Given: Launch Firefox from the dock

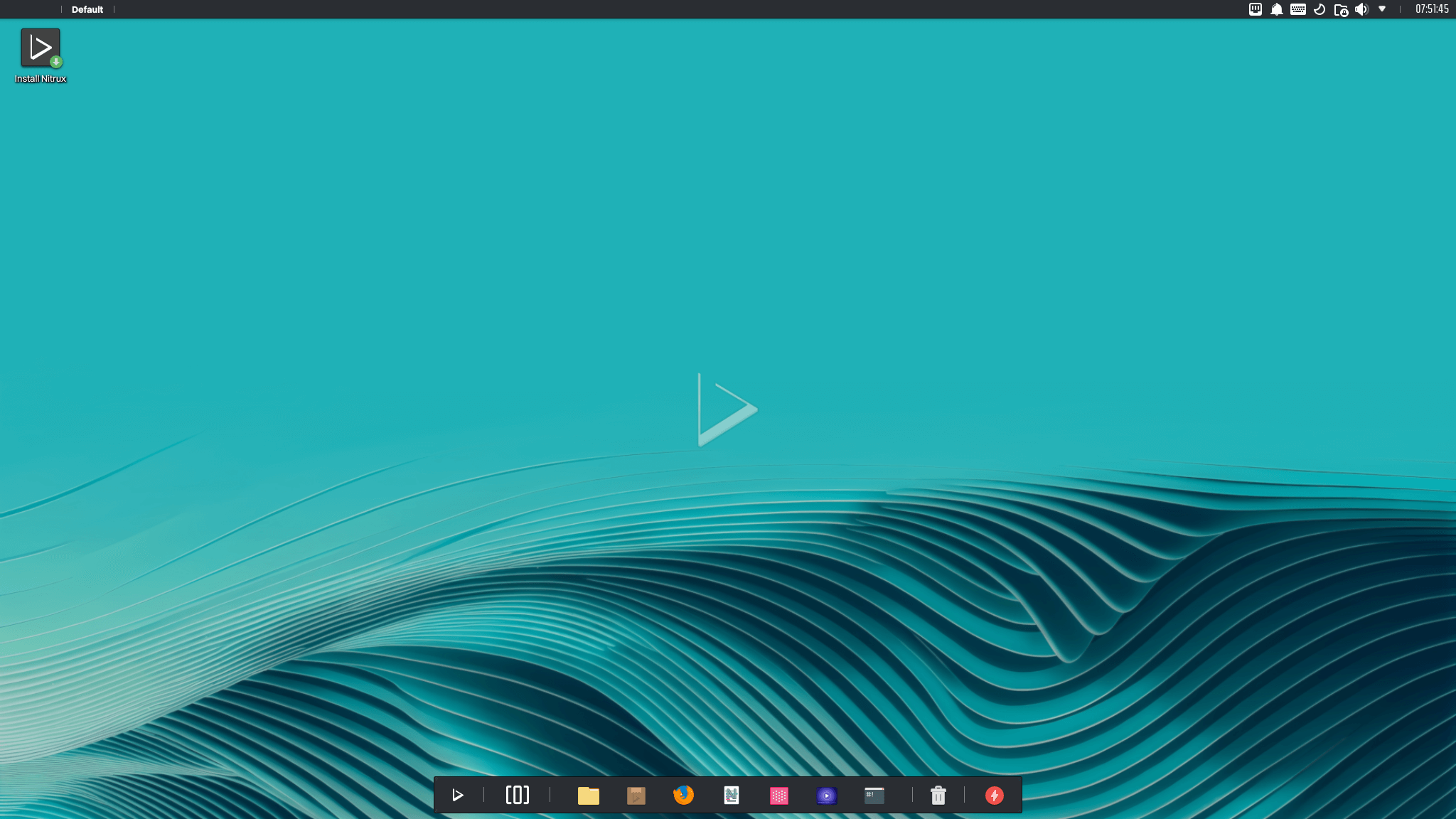Looking at the screenshot, I should click(685, 795).
